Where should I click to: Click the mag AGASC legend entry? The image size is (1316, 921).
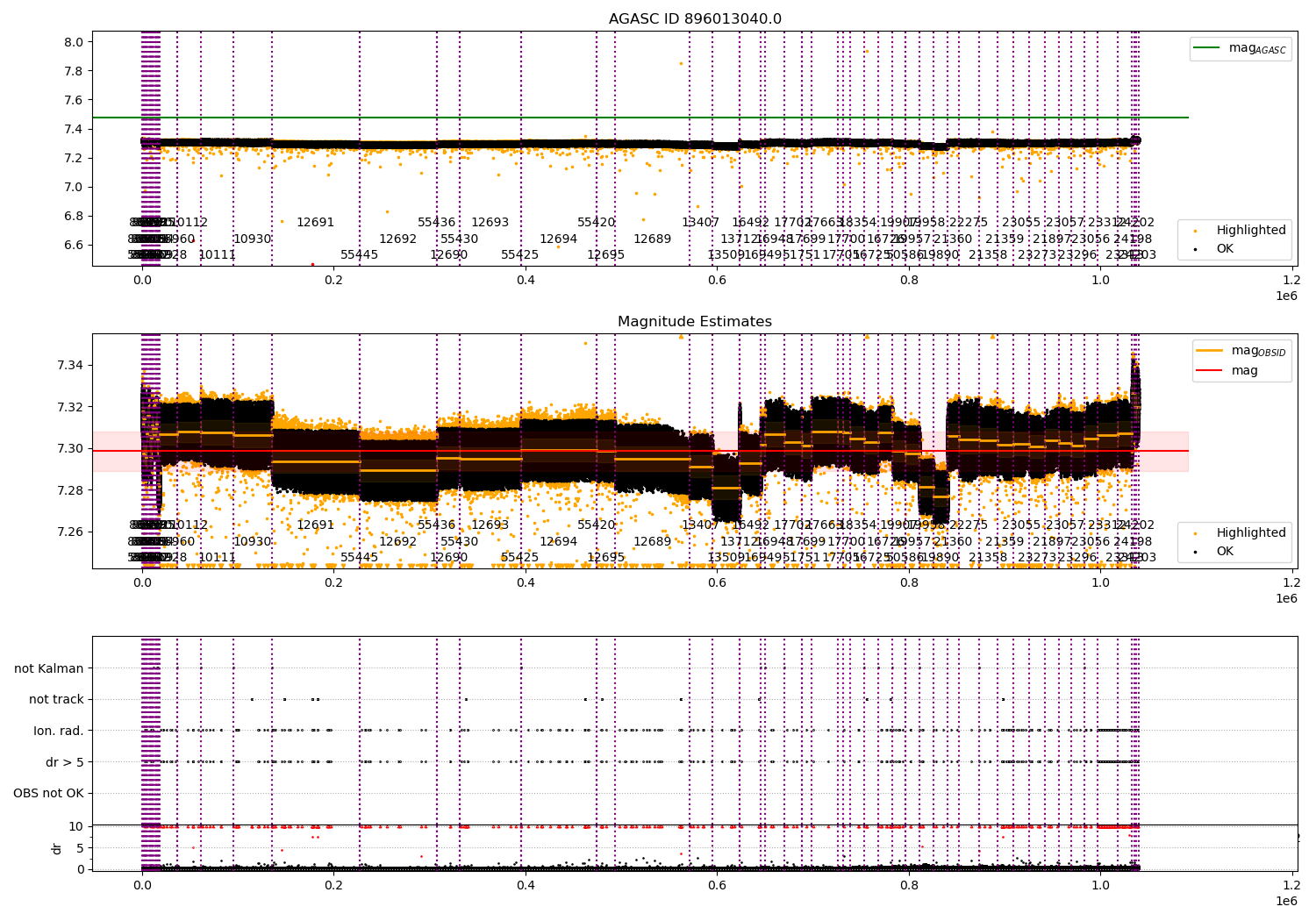pos(1241,48)
